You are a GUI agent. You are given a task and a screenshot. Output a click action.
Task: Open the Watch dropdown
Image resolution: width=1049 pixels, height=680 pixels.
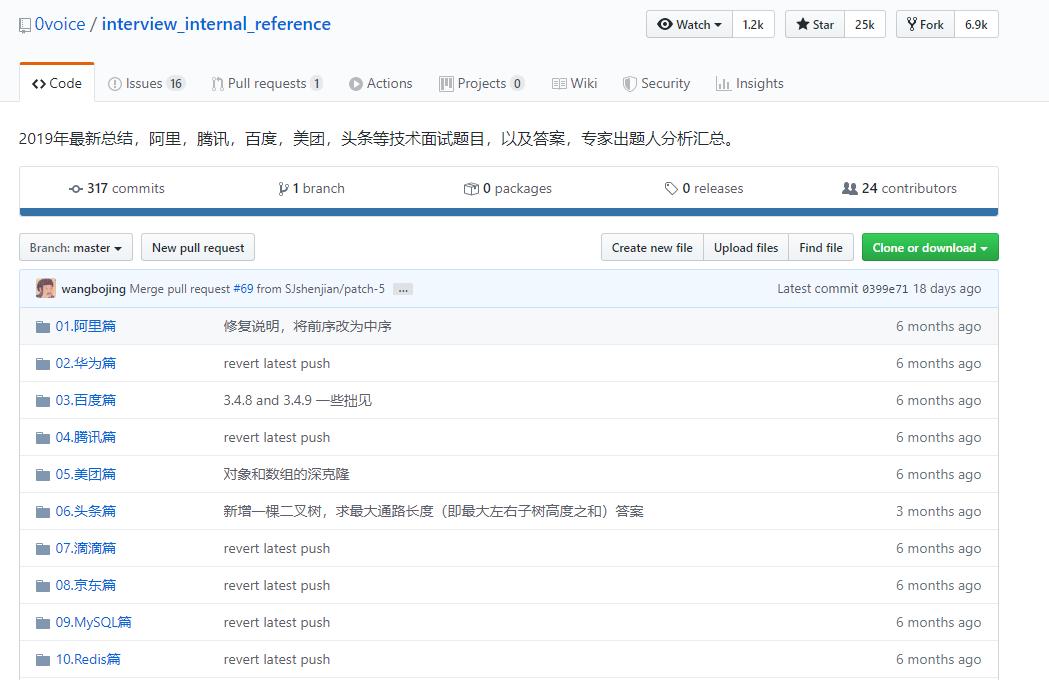click(x=688, y=24)
